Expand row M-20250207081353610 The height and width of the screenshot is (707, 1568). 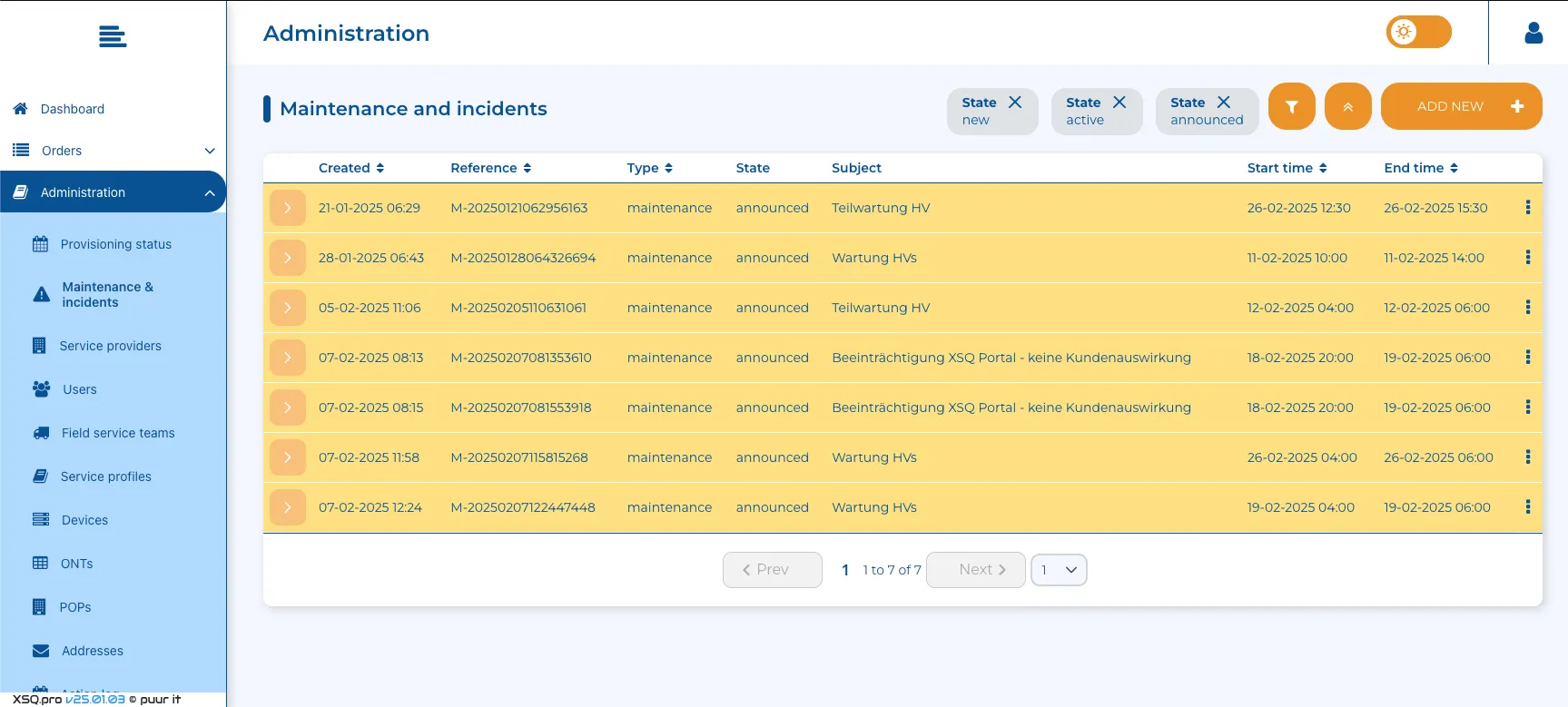click(288, 358)
